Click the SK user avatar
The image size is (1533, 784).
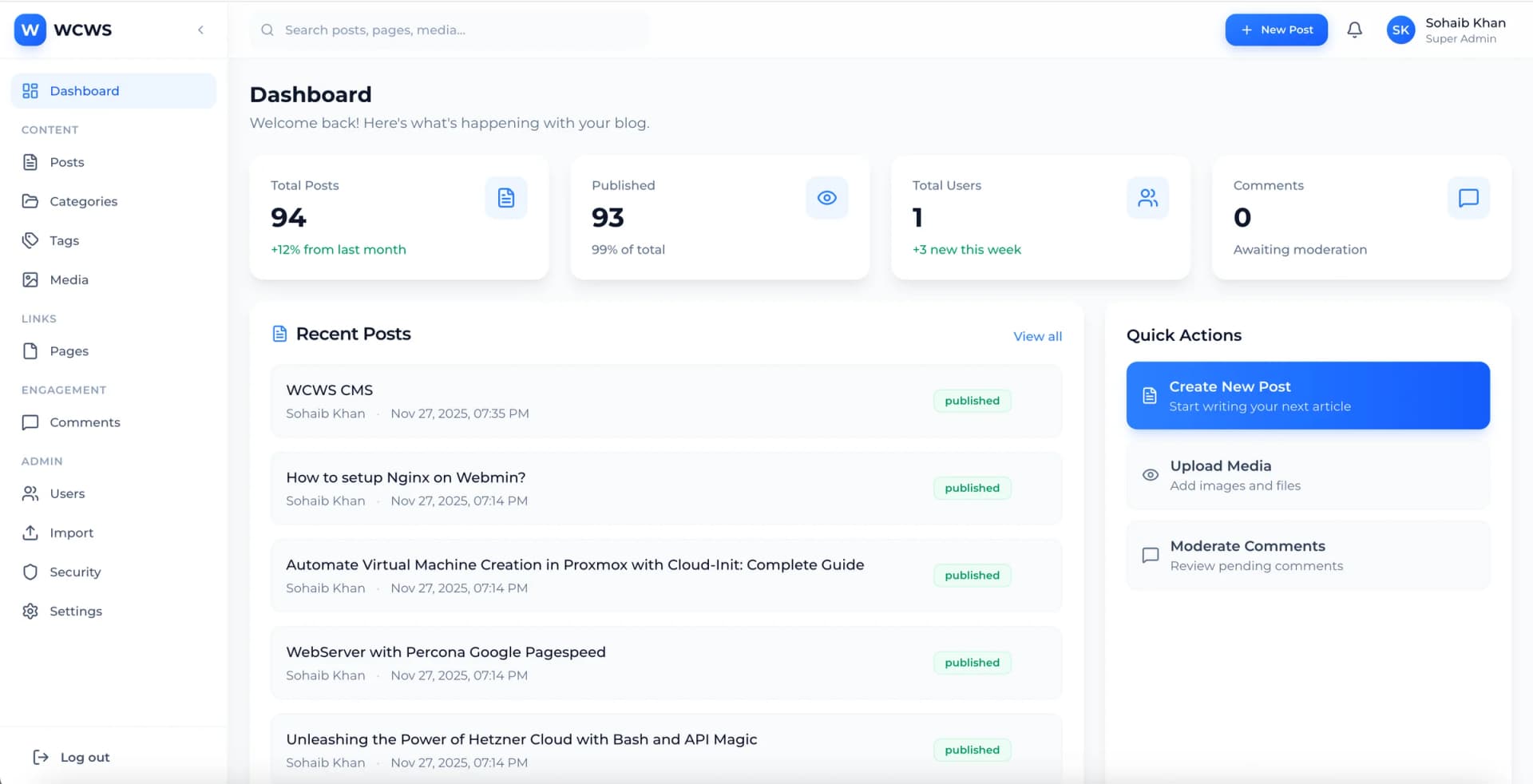tap(1400, 30)
